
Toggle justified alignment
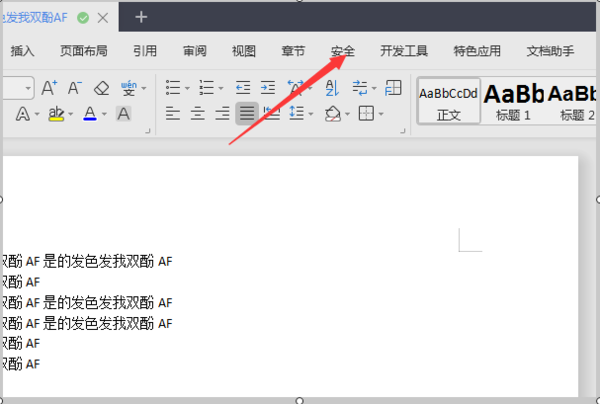point(247,114)
